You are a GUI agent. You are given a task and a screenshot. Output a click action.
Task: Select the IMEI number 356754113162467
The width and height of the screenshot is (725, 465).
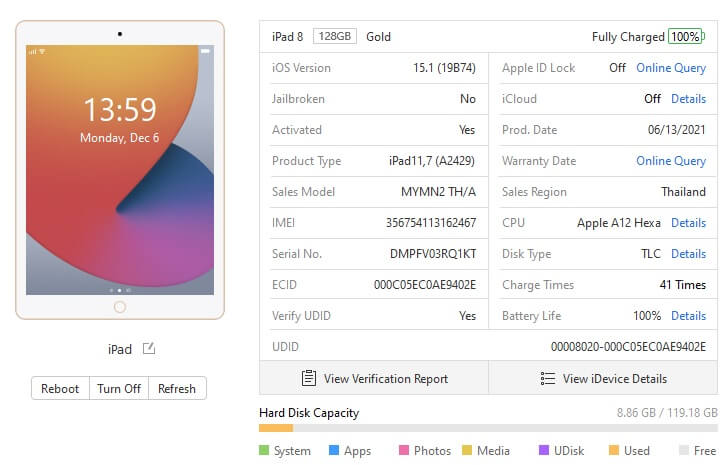point(431,223)
